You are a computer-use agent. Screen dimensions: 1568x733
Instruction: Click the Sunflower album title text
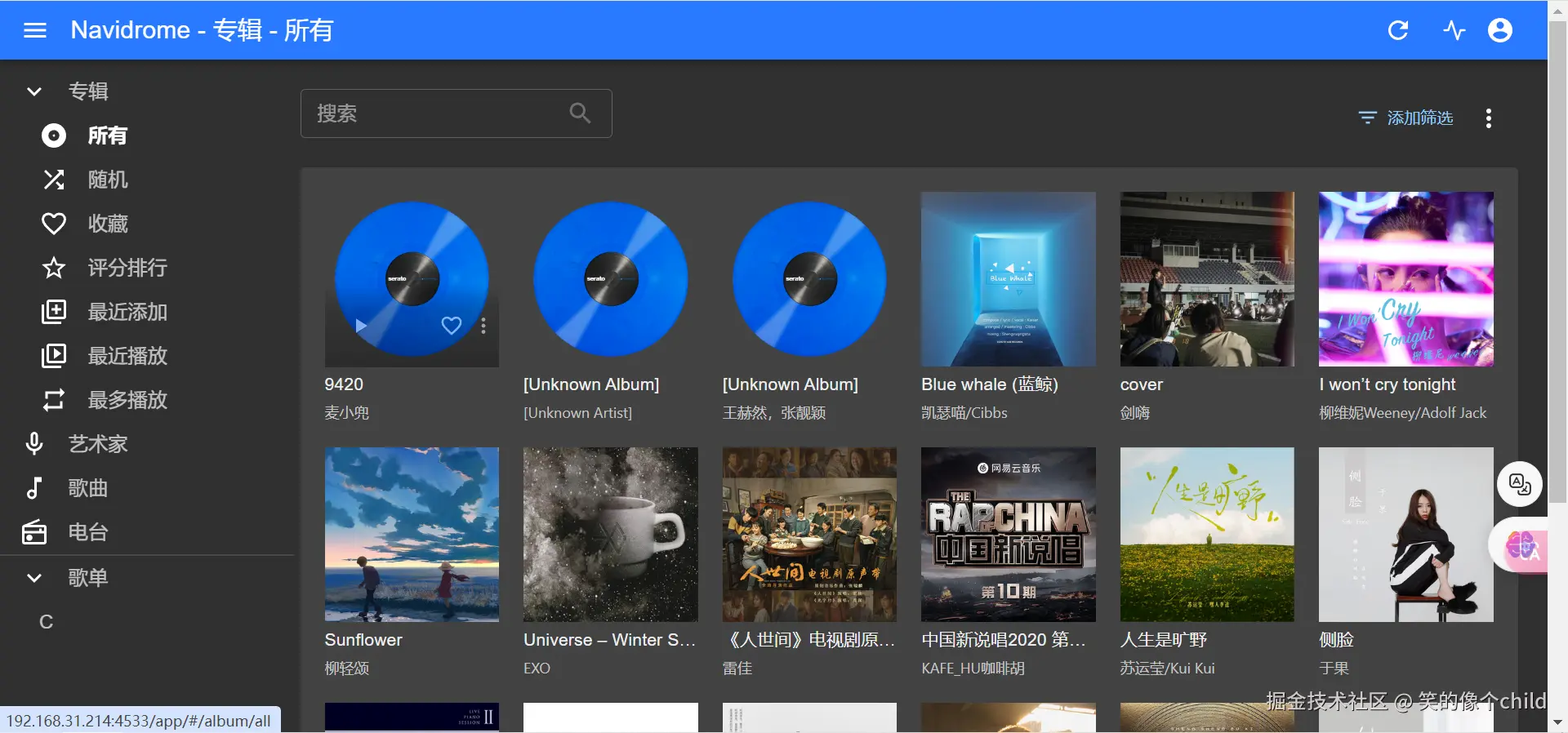pos(363,640)
